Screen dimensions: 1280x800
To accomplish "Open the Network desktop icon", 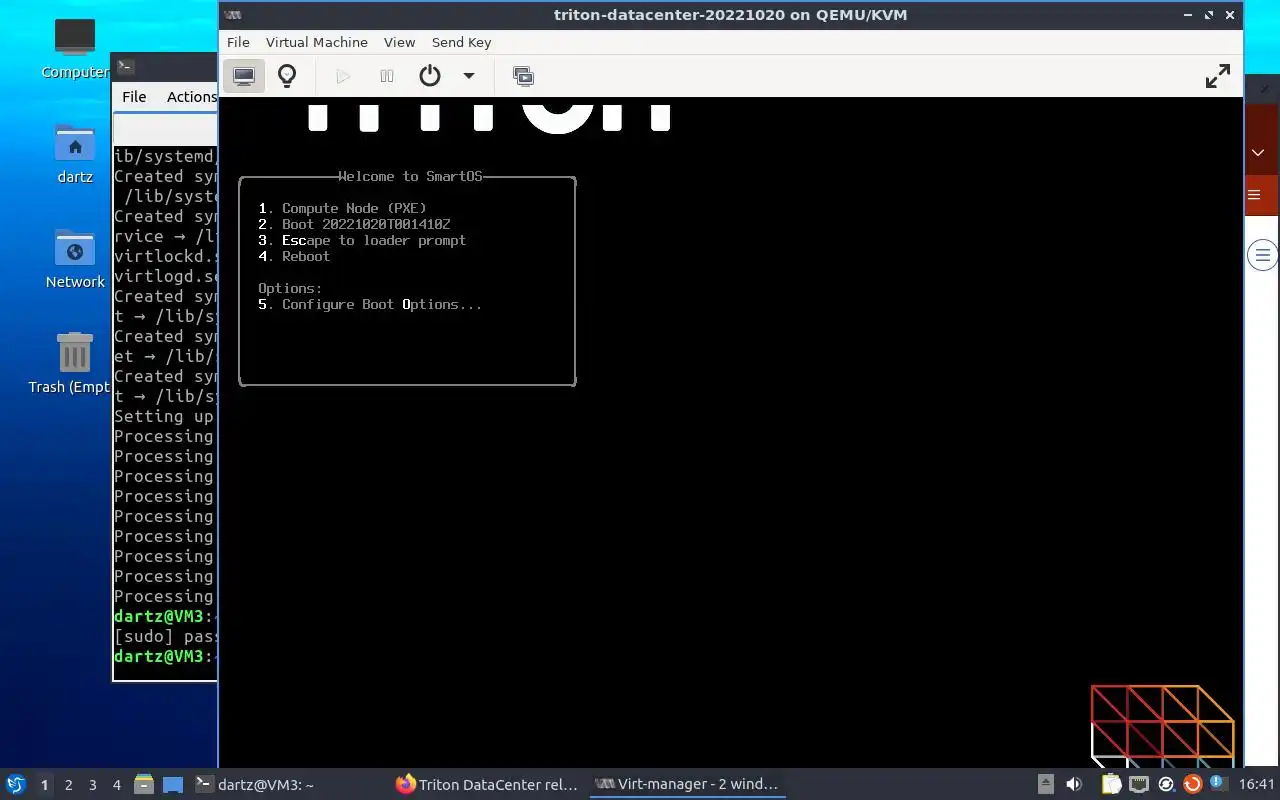I will coord(75,259).
